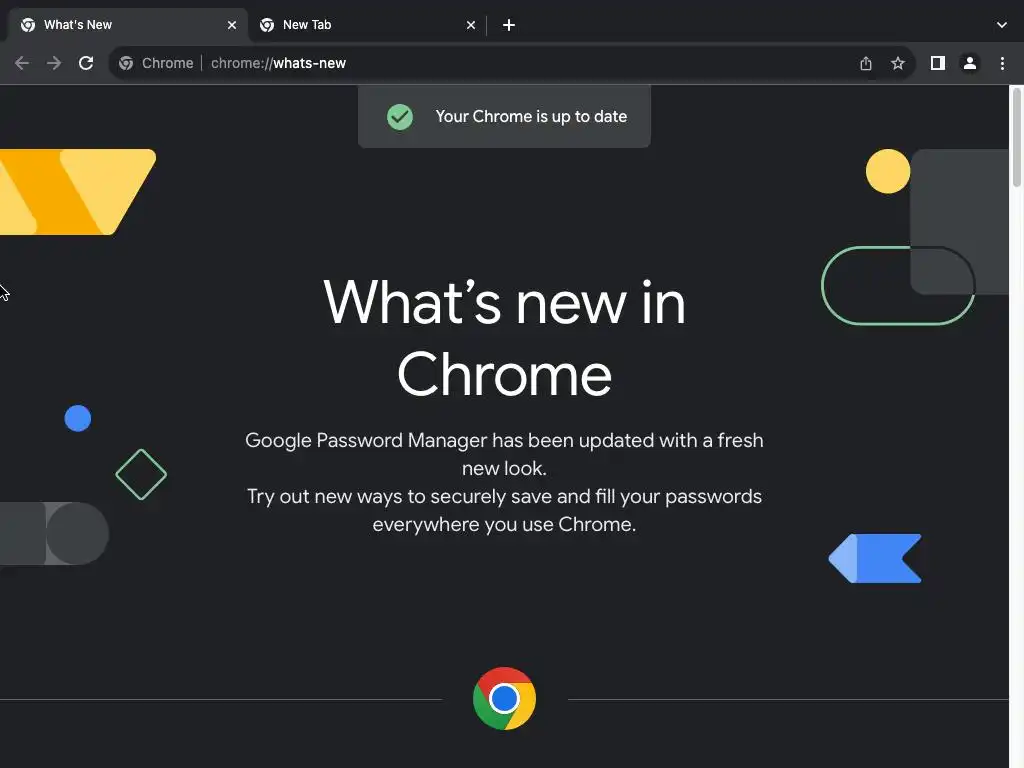
Task: Switch to the New Tab tab
Action: pos(368,25)
